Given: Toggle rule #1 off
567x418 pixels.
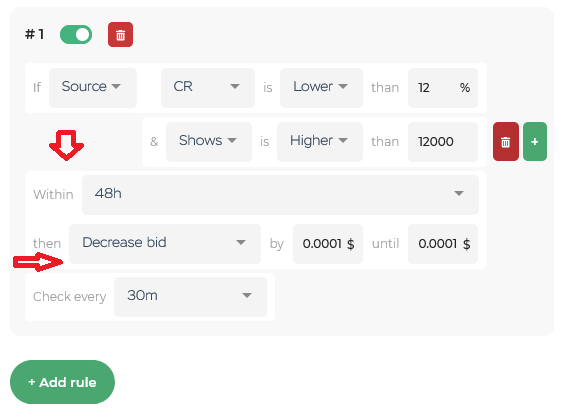Looking at the screenshot, I should pos(76,35).
